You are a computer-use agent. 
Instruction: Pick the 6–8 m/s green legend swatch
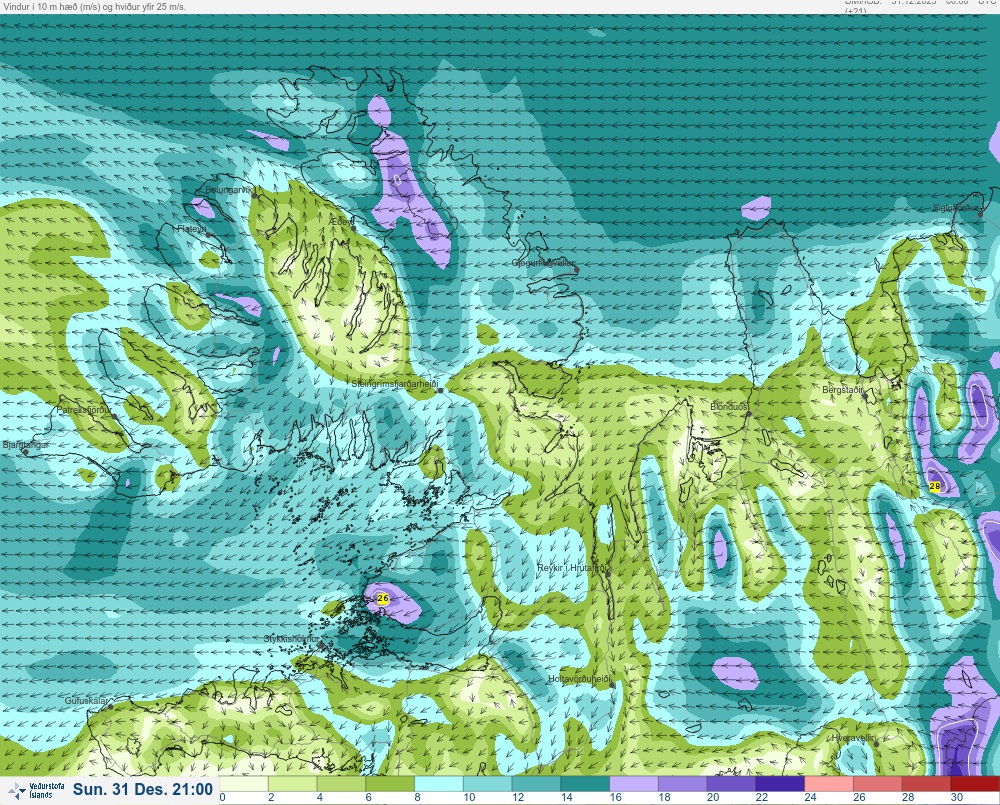(390, 783)
